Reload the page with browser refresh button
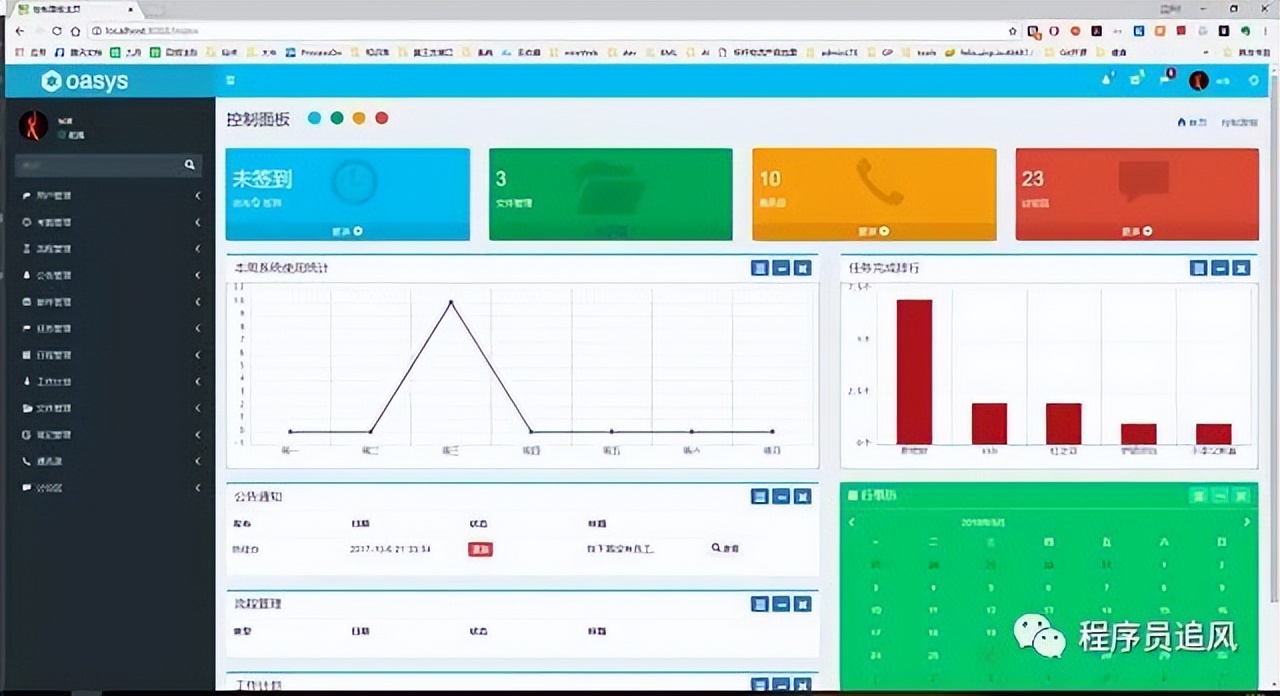The image size is (1280, 696). point(57,31)
